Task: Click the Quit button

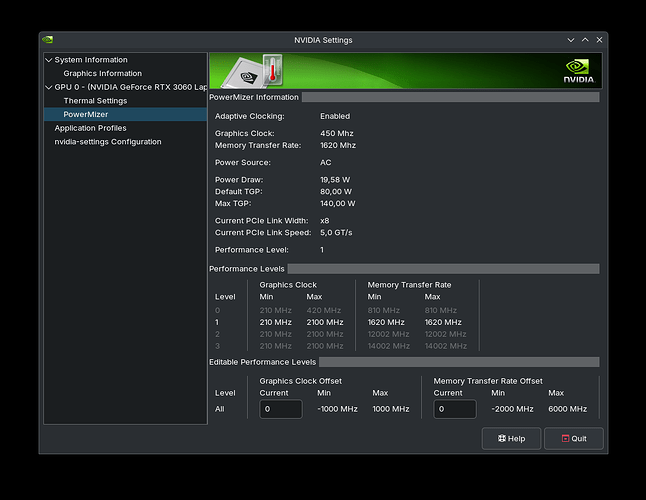Action: (x=574, y=439)
